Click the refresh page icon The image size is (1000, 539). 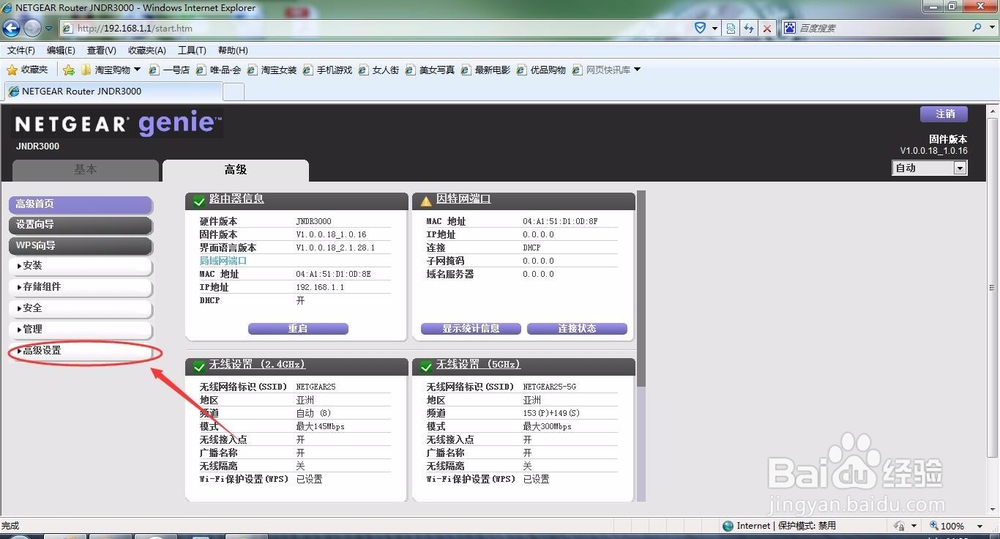point(749,28)
